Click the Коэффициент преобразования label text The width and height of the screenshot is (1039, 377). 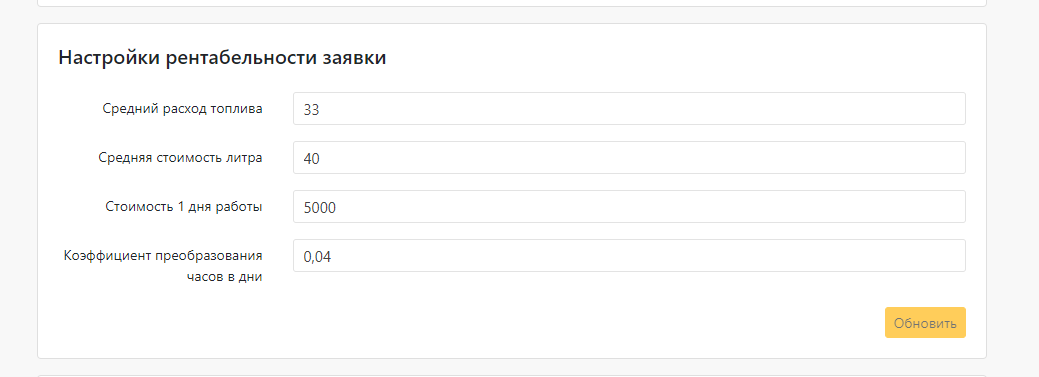(x=163, y=256)
